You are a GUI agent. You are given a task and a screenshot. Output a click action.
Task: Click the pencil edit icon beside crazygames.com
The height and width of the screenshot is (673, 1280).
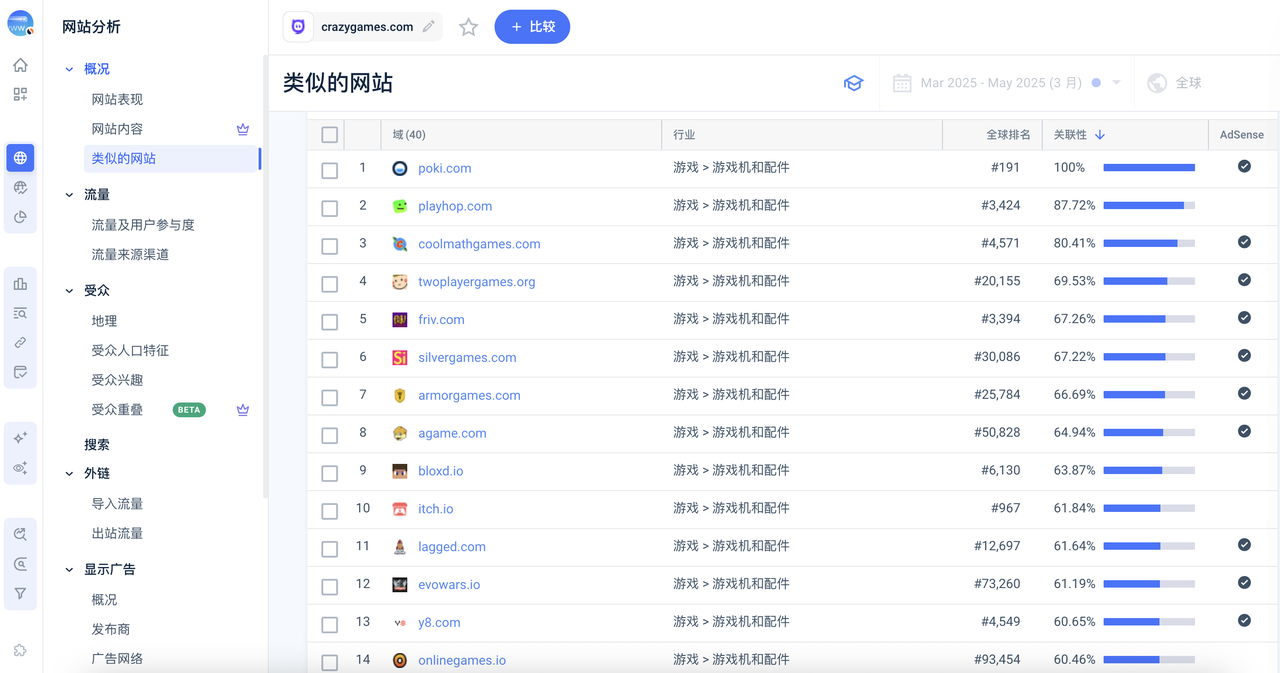pos(429,27)
